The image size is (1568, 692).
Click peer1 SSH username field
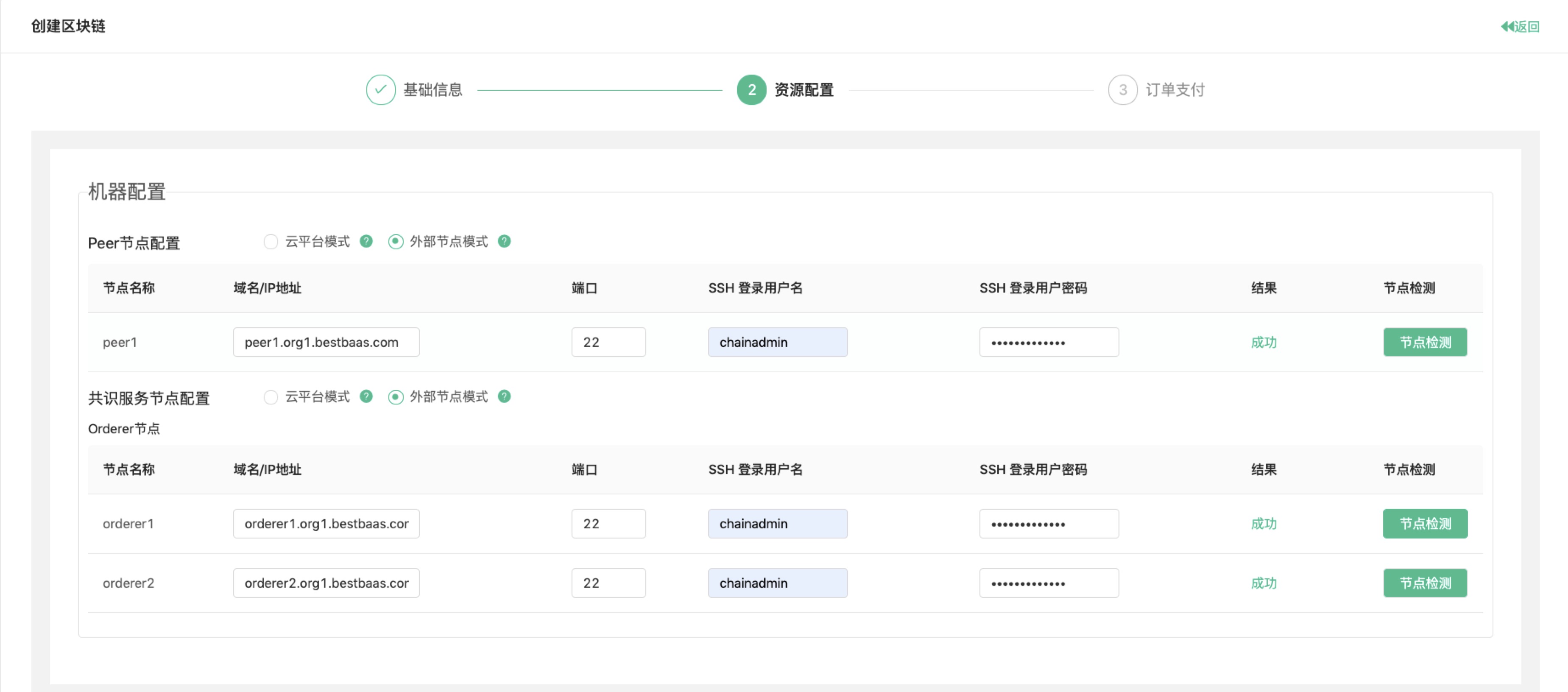point(778,342)
